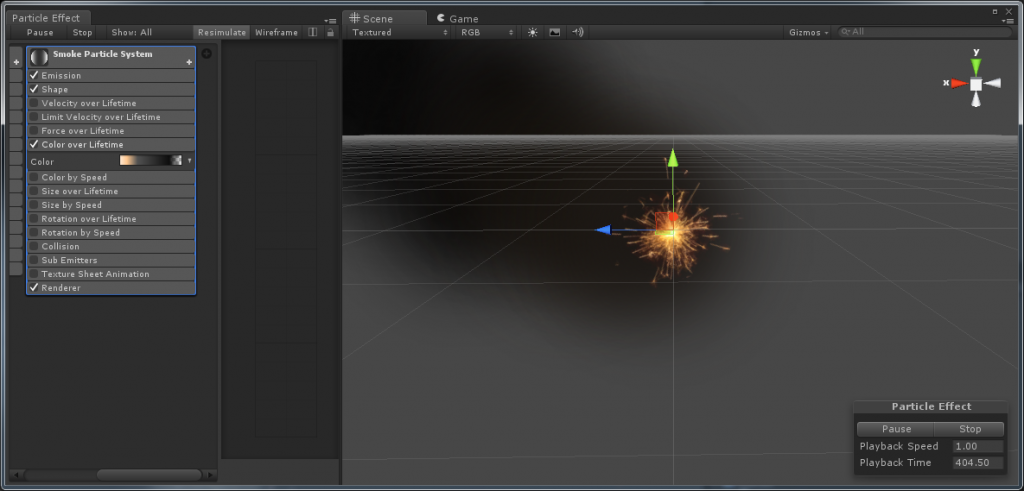The height and width of the screenshot is (491, 1024).
Task: Expand the Sub Emitters module
Action: click(111, 260)
